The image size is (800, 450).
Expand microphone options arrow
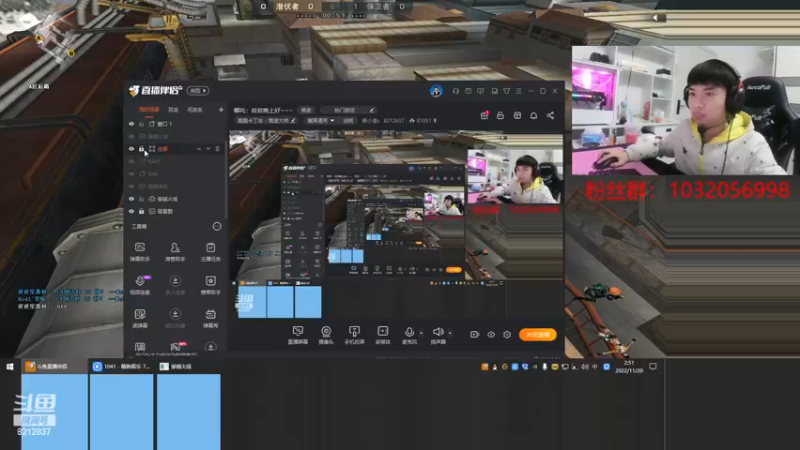click(x=421, y=333)
